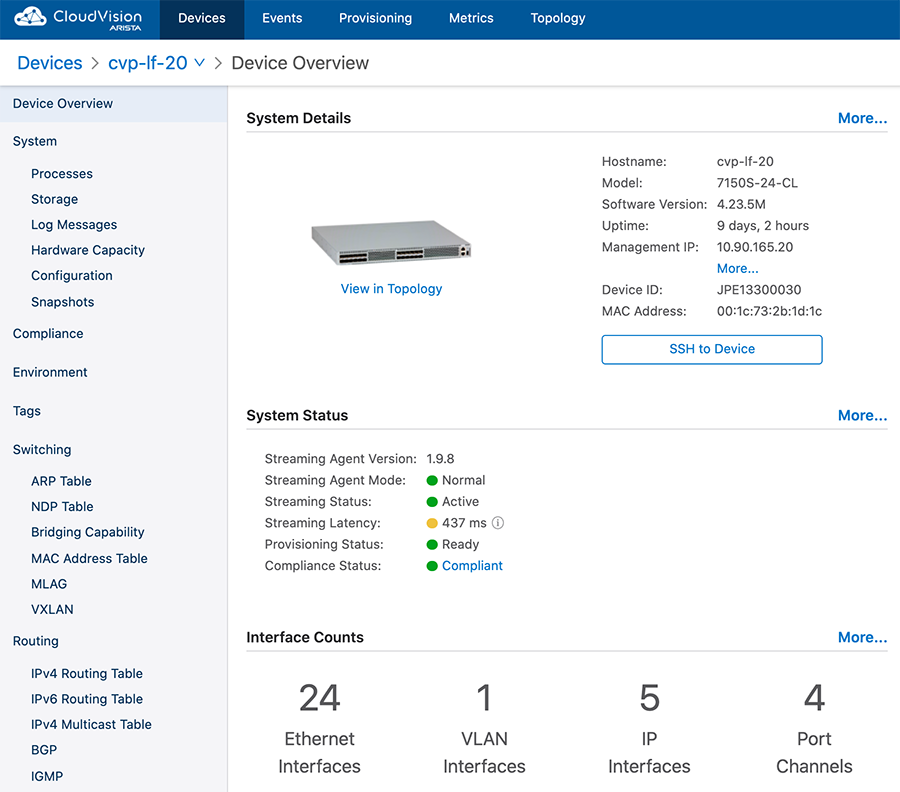The image size is (900, 792).
Task: View the ARP Table
Action: (x=61, y=481)
